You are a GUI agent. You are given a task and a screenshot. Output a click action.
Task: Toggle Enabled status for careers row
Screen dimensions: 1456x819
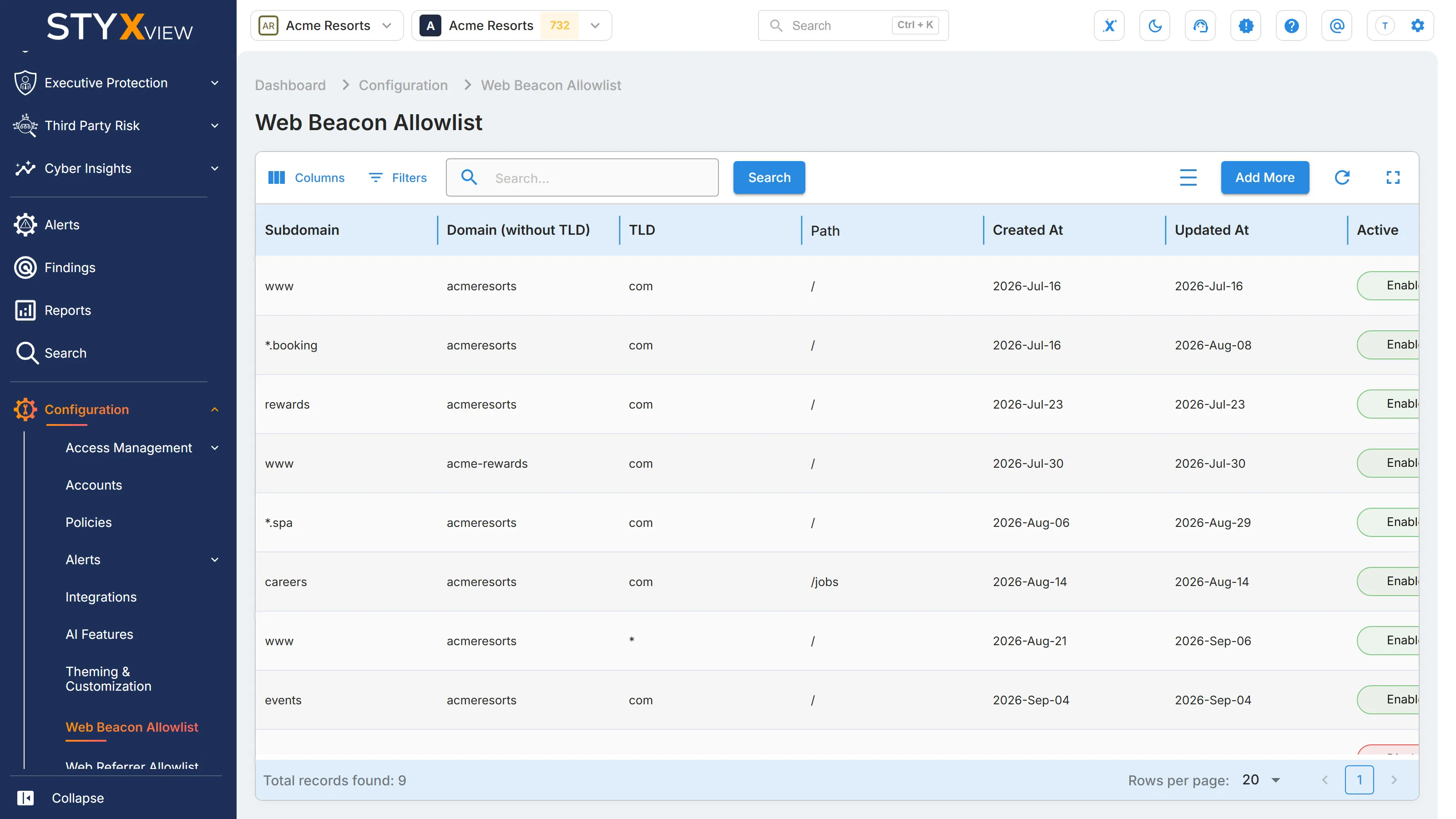[1388, 581]
